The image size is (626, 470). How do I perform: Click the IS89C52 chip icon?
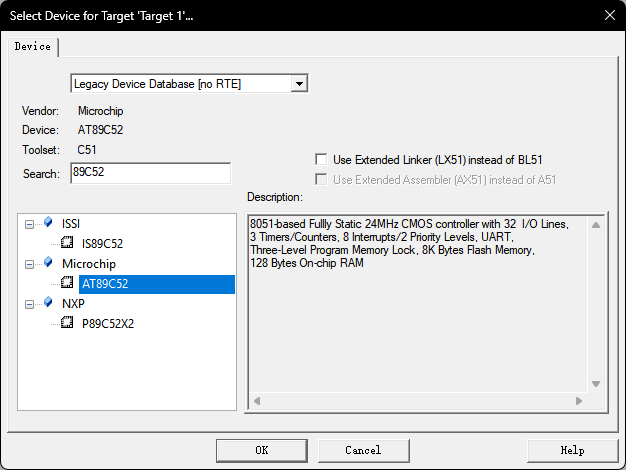point(67,243)
